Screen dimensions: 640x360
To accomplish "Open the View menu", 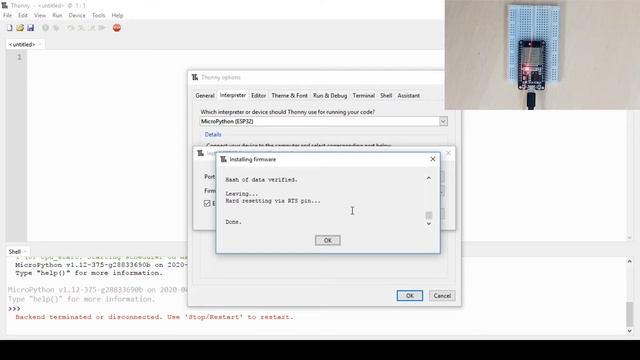I will click(40, 15).
